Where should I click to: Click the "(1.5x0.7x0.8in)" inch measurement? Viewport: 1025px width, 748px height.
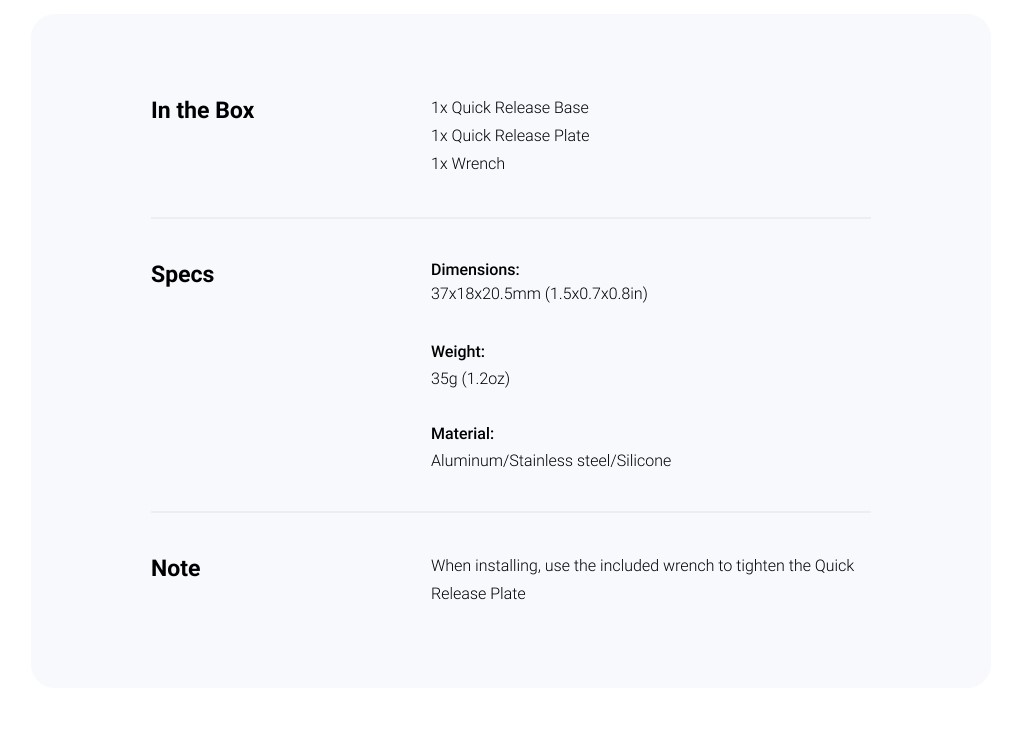tap(596, 294)
